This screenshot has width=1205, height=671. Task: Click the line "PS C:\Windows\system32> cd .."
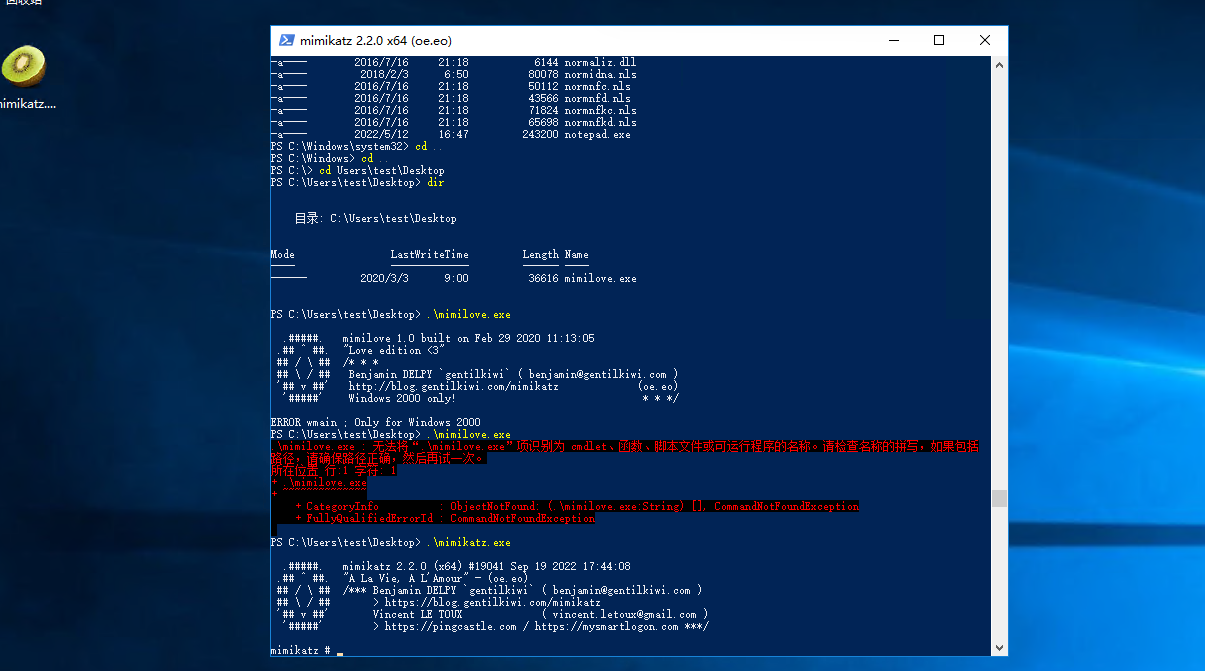[x=357, y=146]
